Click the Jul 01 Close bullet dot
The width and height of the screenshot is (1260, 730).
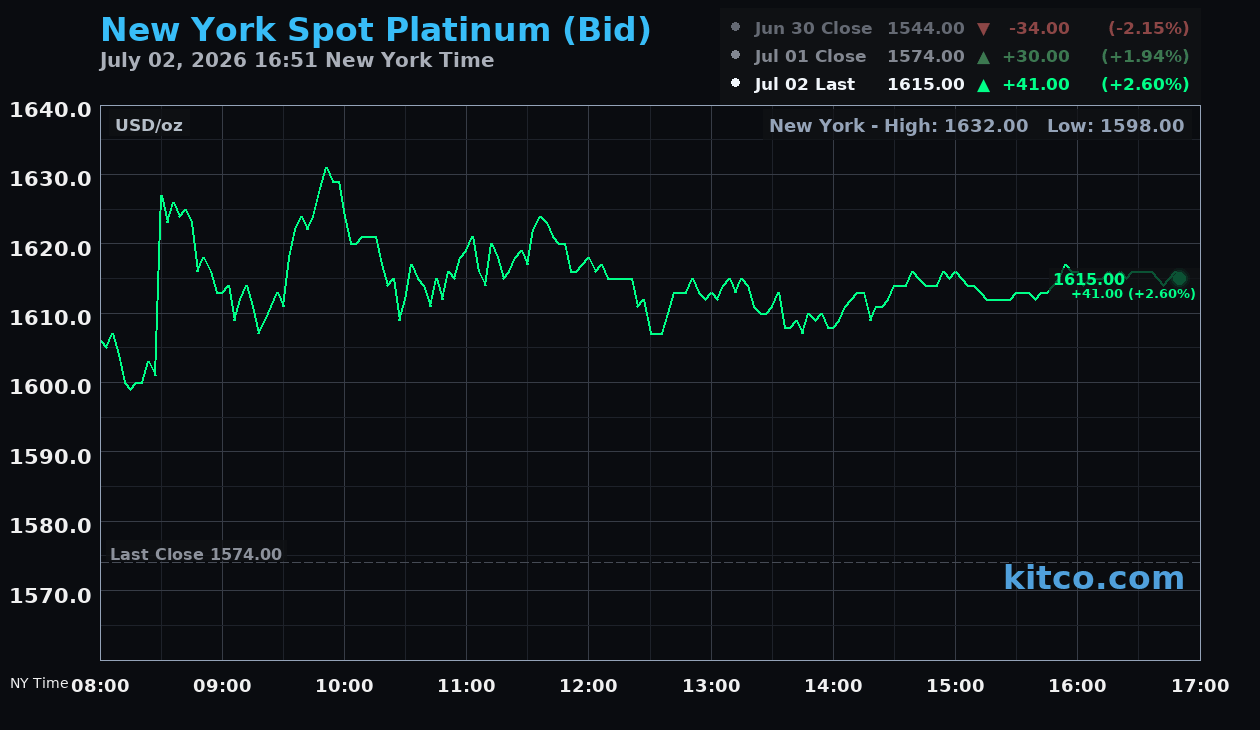pyautogui.click(x=736, y=56)
